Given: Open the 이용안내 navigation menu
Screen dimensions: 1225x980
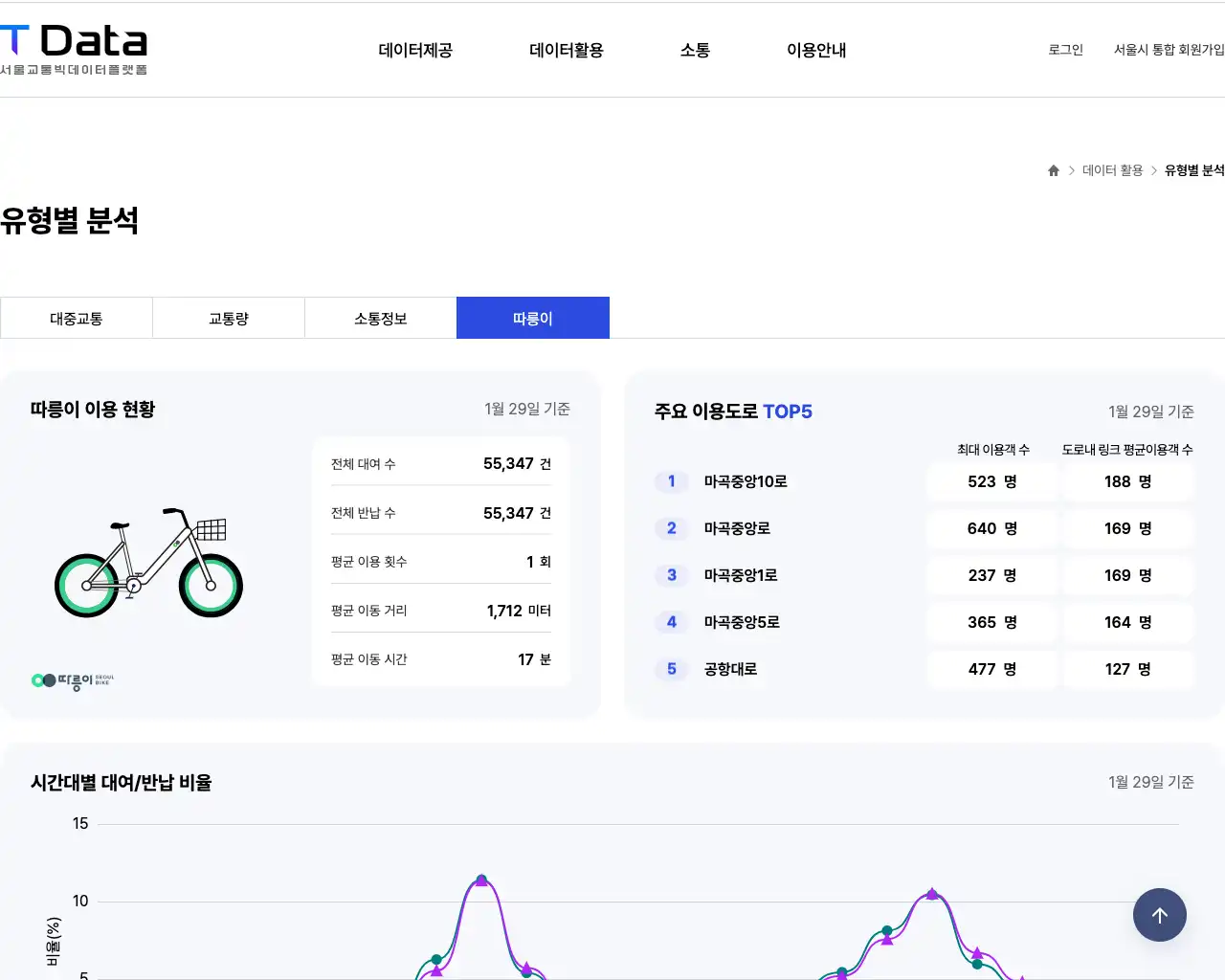Looking at the screenshot, I should pos(815,50).
